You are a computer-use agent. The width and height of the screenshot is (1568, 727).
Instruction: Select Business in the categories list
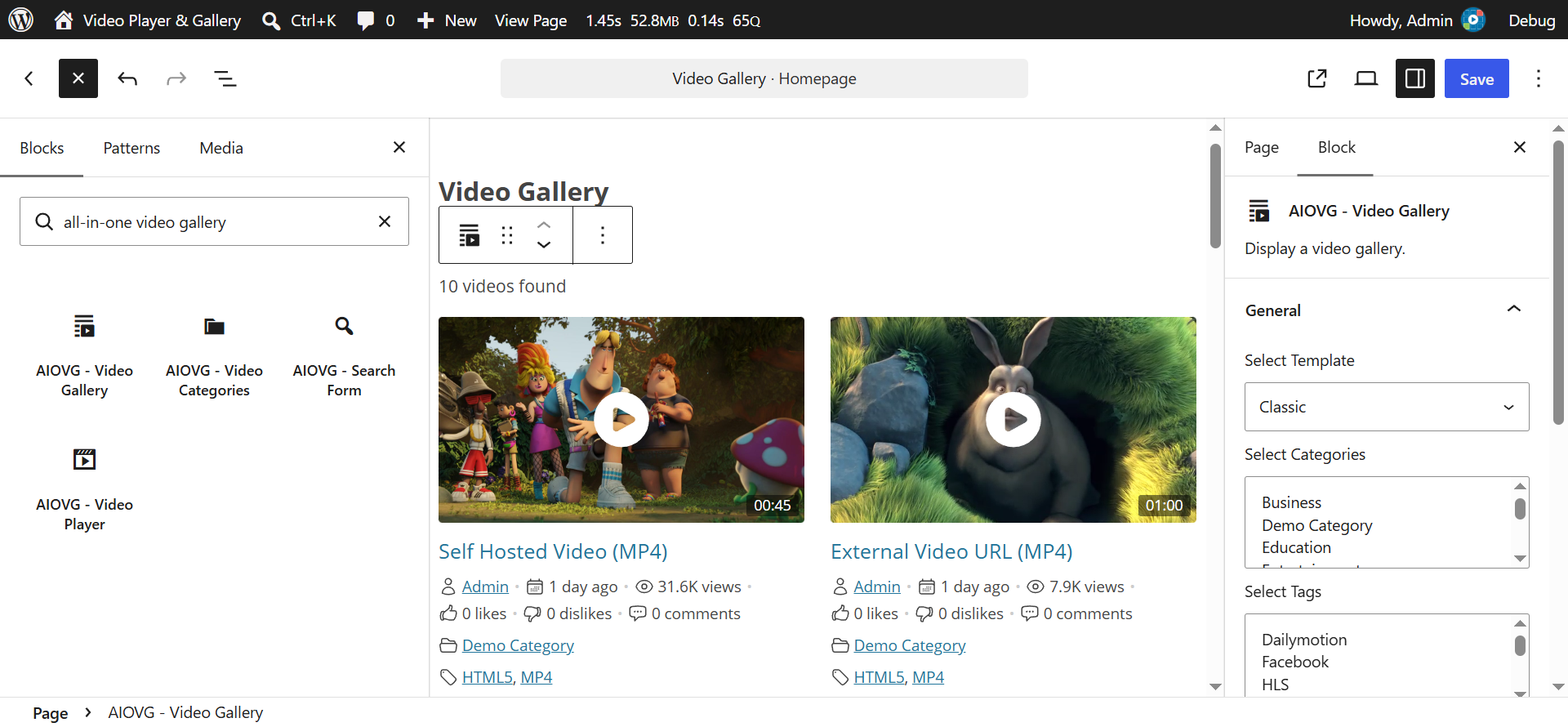pyautogui.click(x=1291, y=502)
